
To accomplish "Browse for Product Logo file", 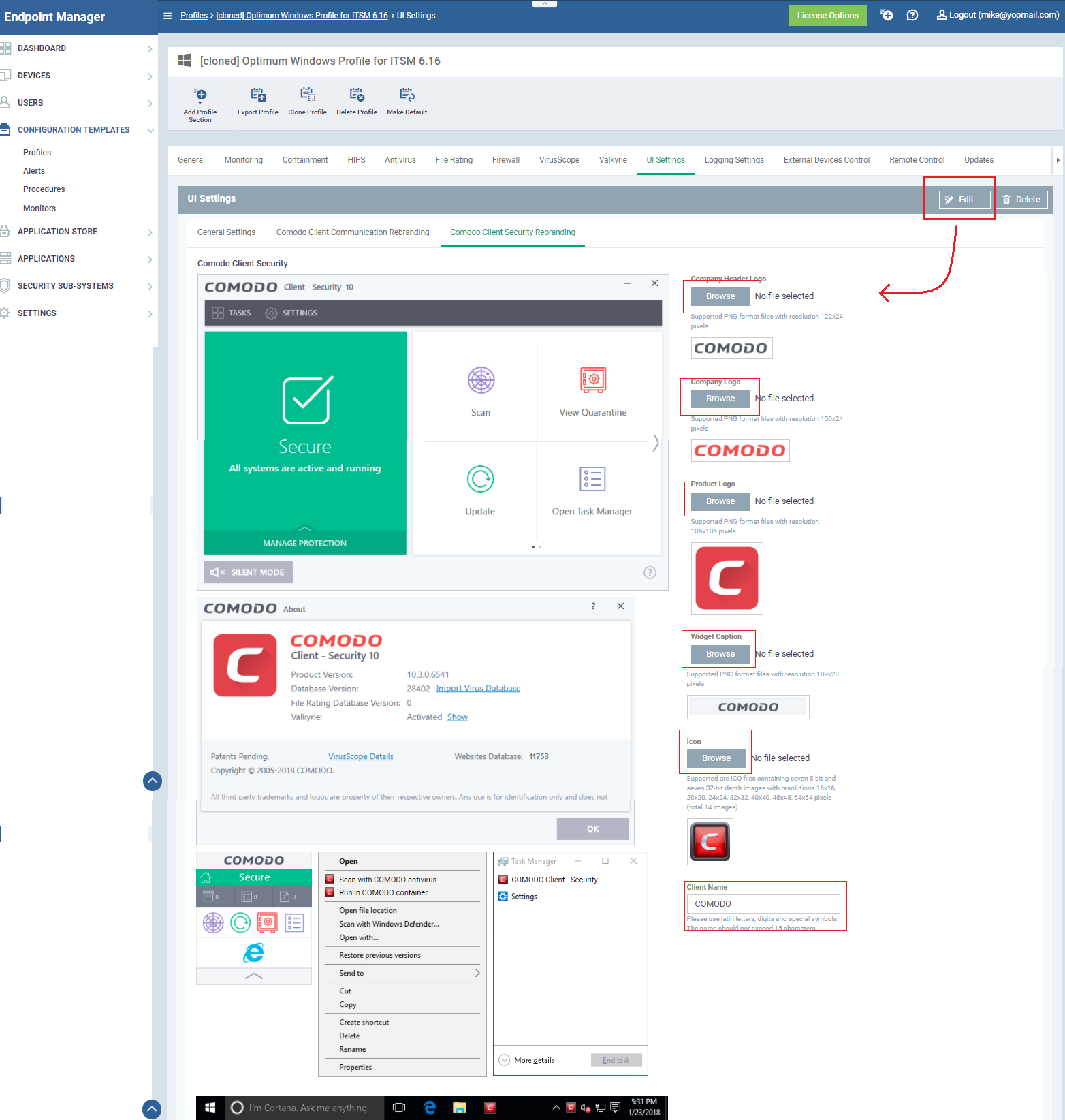I will pos(720,501).
